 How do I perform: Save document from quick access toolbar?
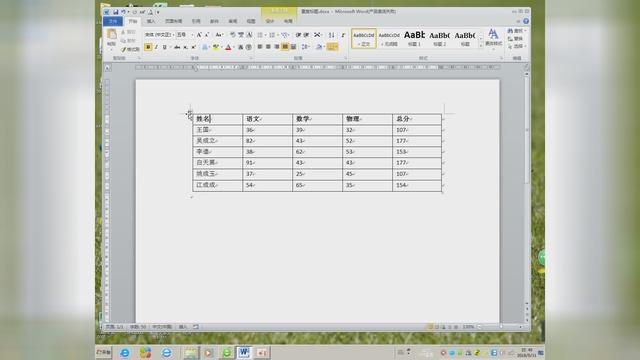[x=116, y=12]
